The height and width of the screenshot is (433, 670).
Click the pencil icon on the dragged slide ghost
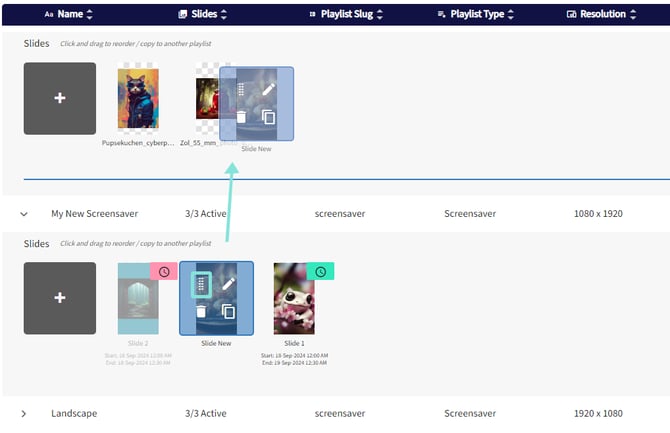click(269, 89)
